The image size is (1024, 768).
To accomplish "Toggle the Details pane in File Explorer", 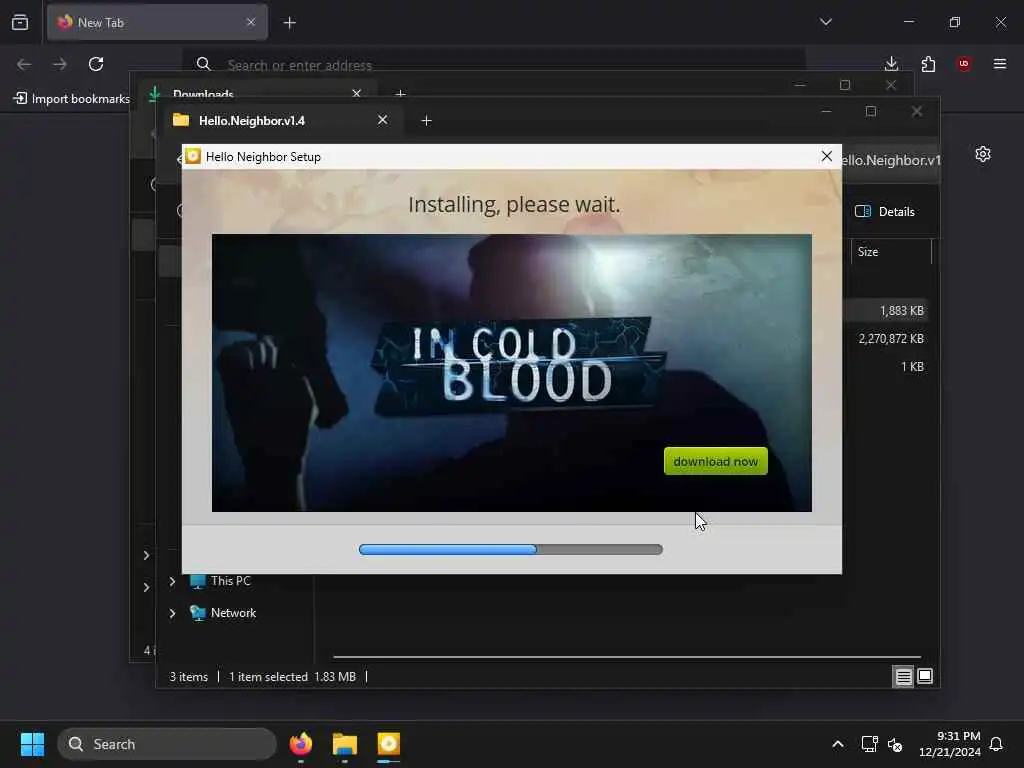I will pos(885,212).
